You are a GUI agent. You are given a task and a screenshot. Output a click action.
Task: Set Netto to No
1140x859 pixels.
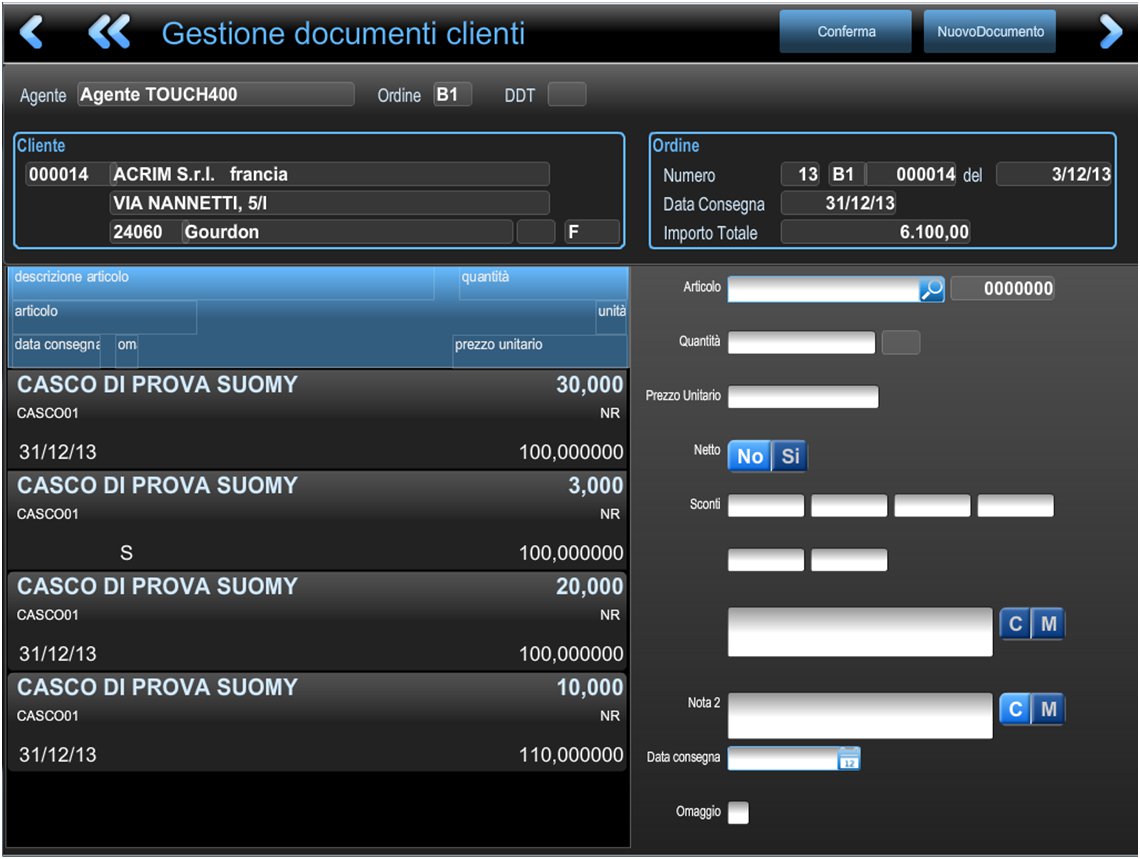point(750,456)
